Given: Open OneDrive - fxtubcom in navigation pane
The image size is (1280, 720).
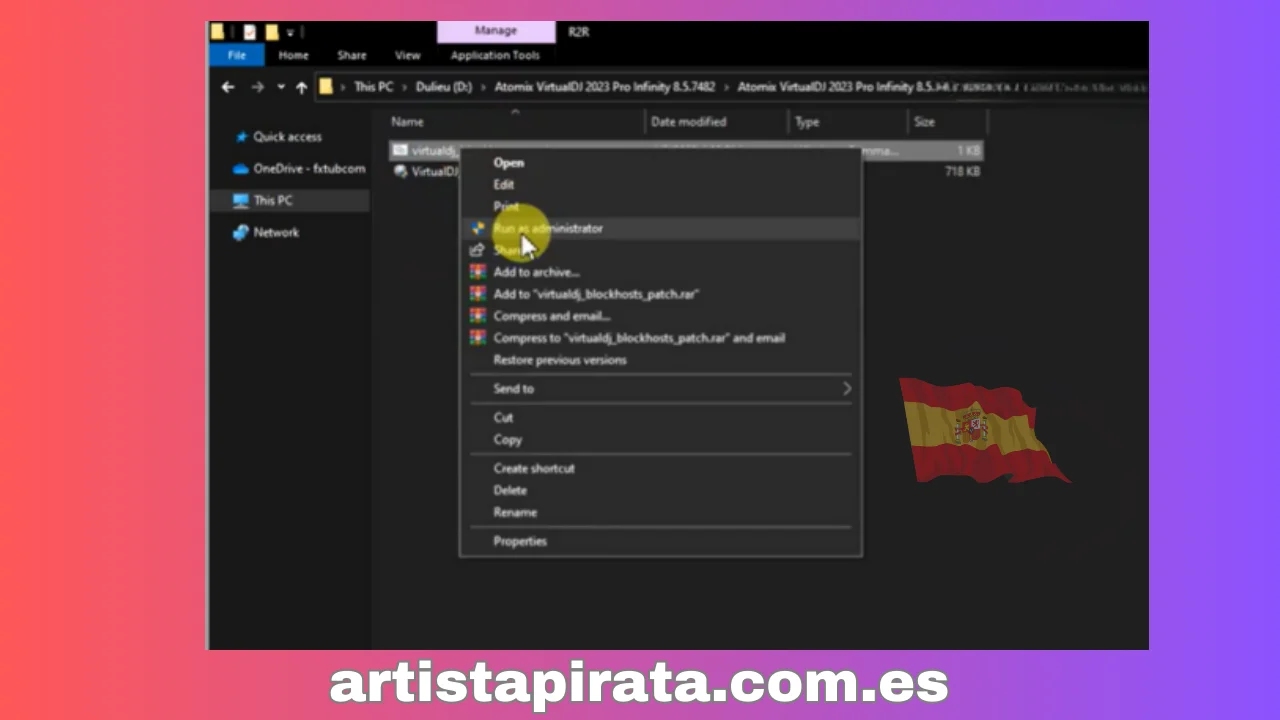Looking at the screenshot, I should click(x=309, y=169).
